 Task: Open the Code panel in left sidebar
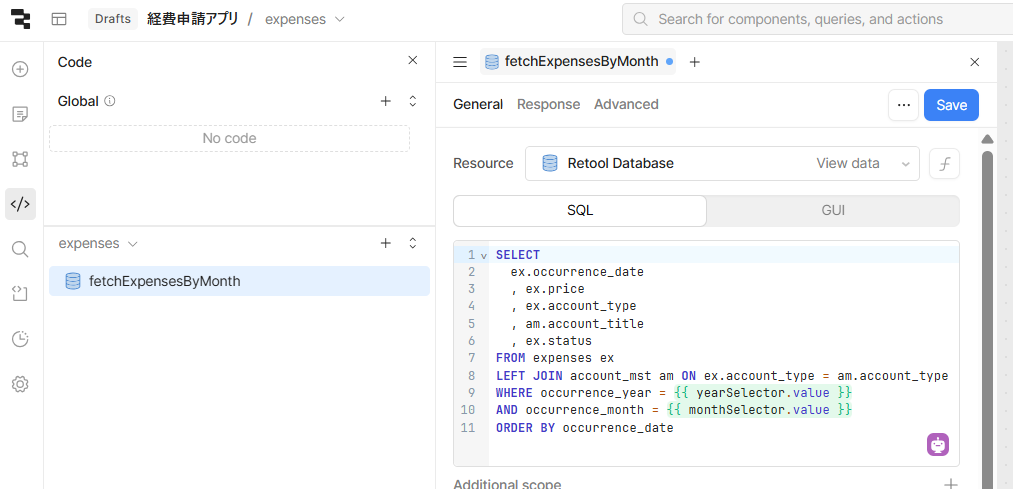click(20, 204)
